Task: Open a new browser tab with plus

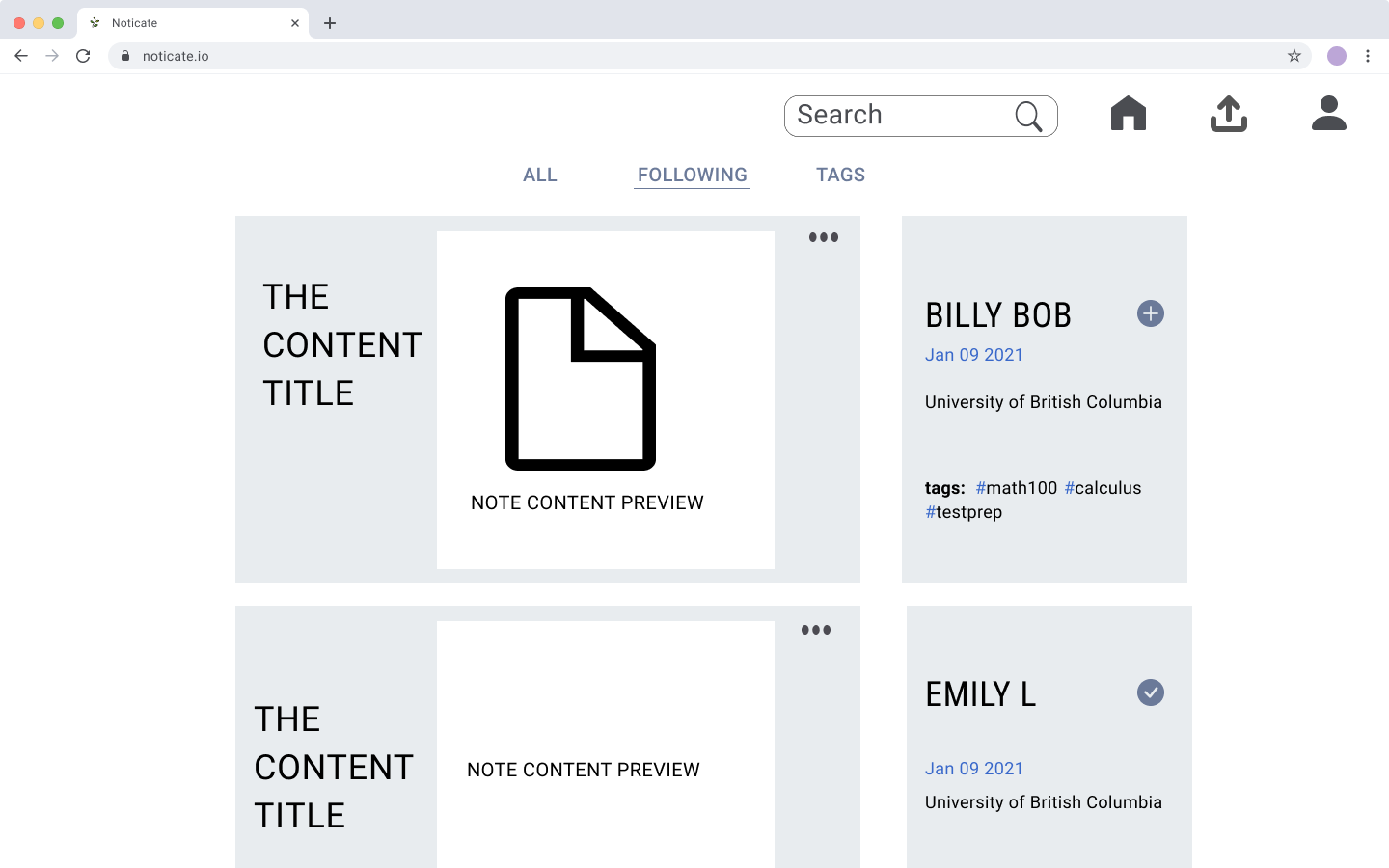Action: pyautogui.click(x=330, y=23)
